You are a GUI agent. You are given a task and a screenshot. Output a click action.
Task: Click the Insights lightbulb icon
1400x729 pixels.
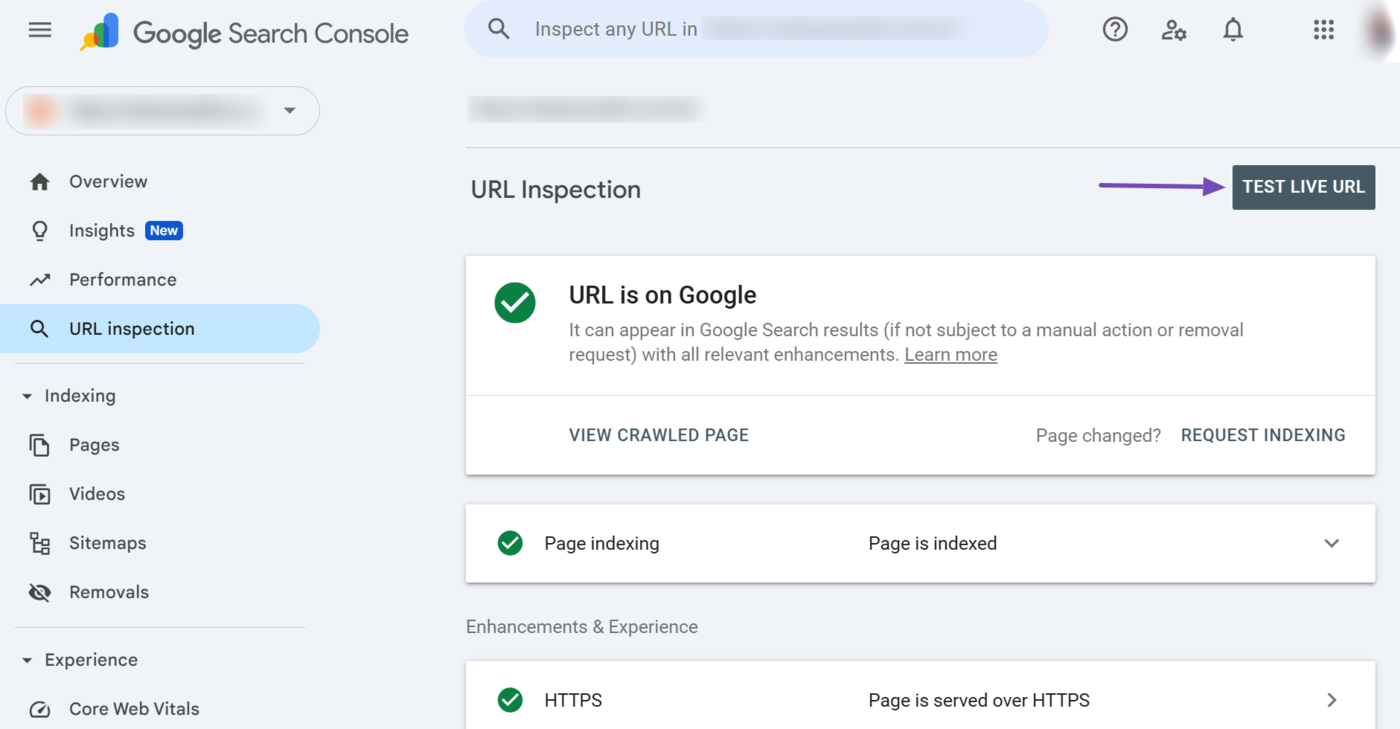click(40, 231)
